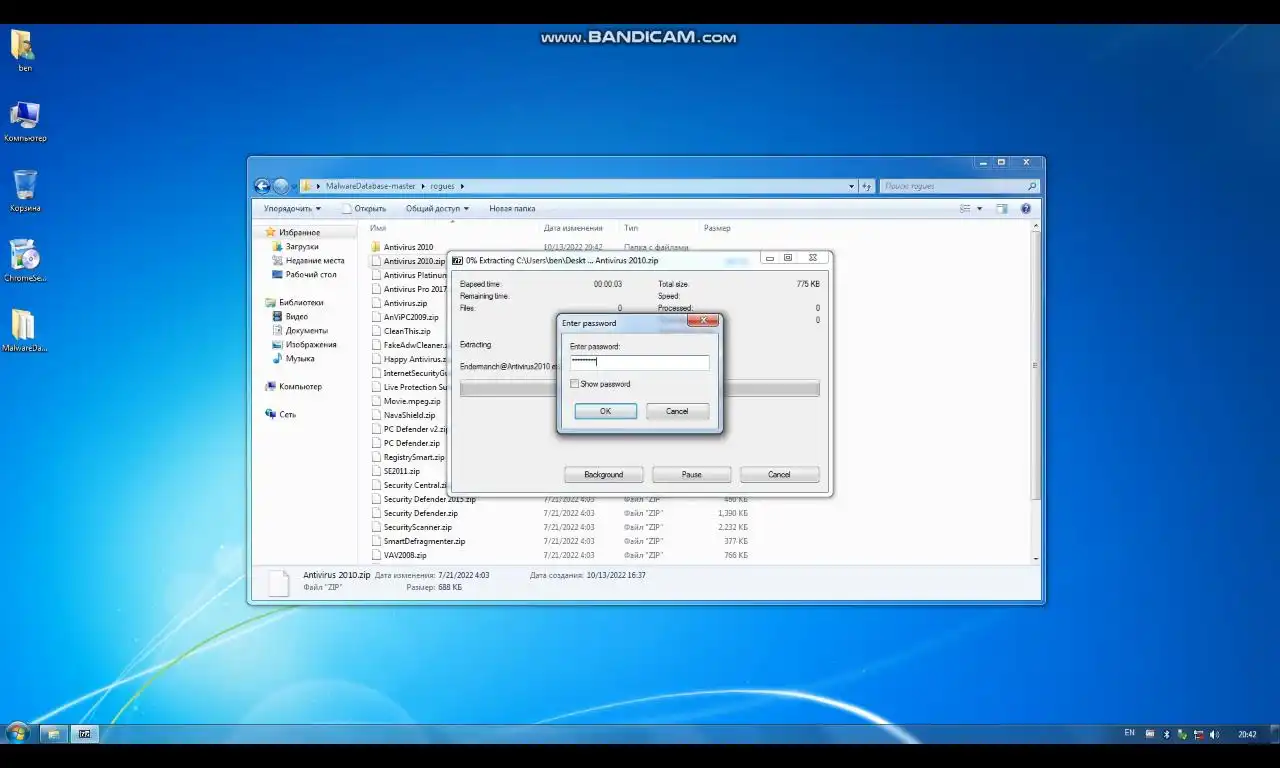The height and width of the screenshot is (768, 1280).
Task: Cancel the 7-Zip extraction
Action: [779, 474]
